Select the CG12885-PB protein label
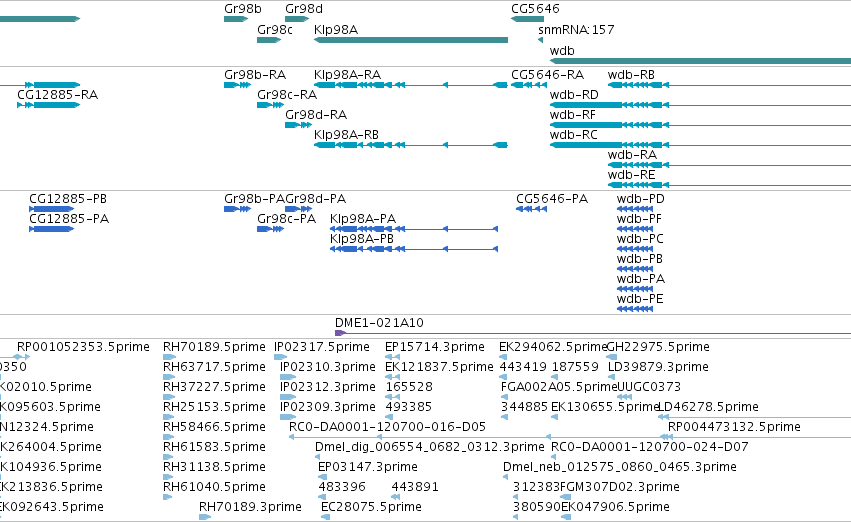 pos(68,199)
